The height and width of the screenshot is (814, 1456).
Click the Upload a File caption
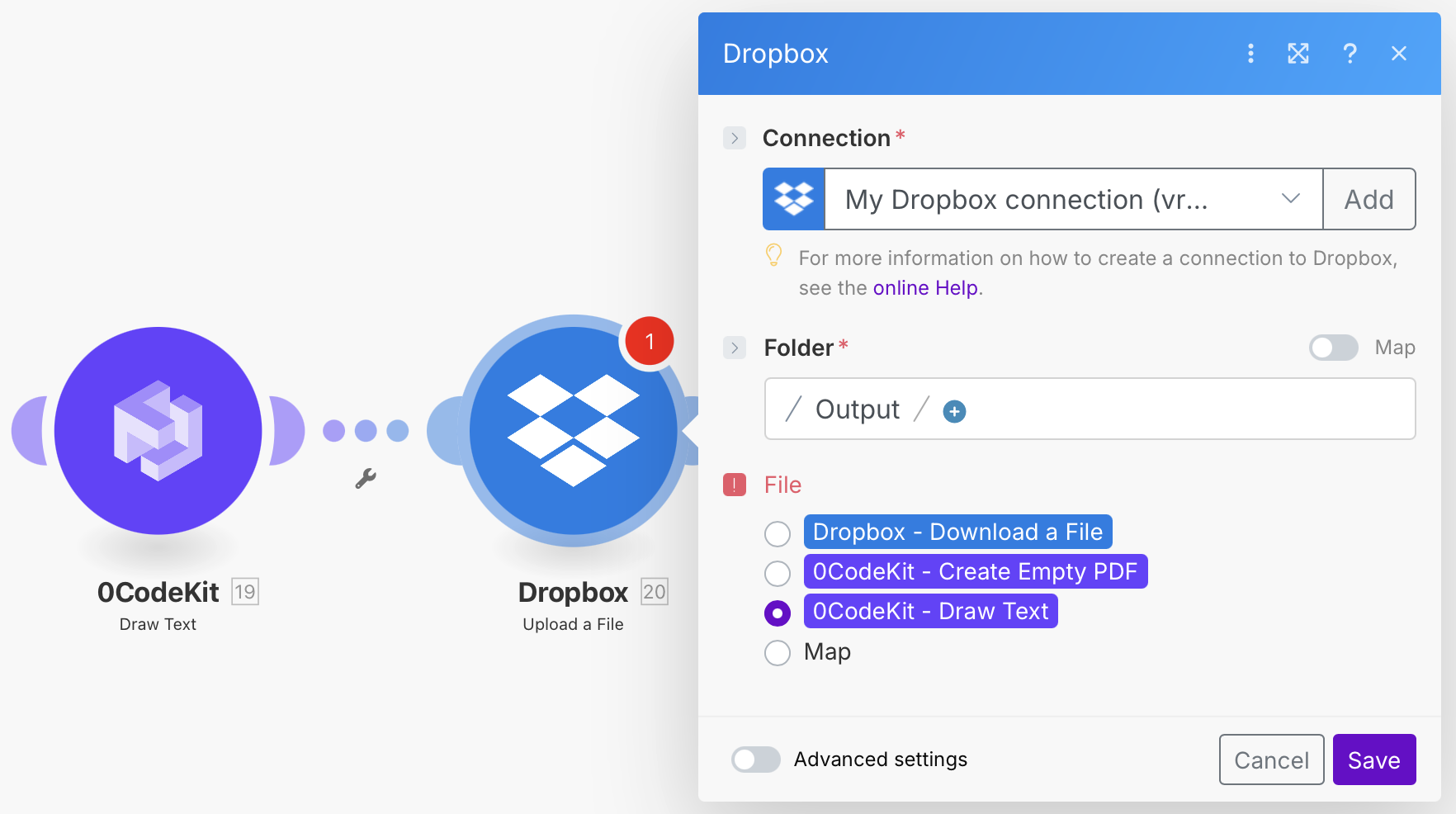click(573, 625)
